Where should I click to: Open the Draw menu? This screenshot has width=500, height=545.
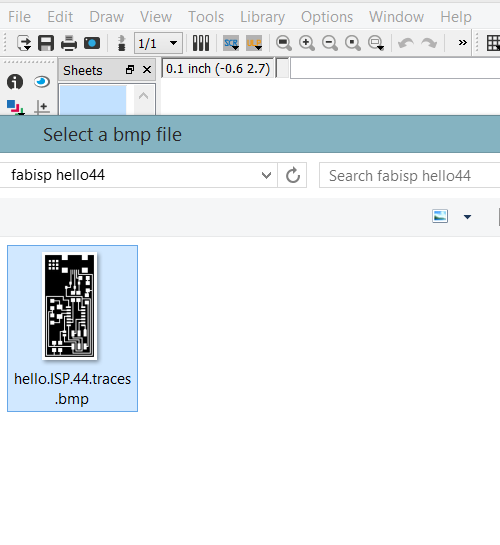click(106, 17)
